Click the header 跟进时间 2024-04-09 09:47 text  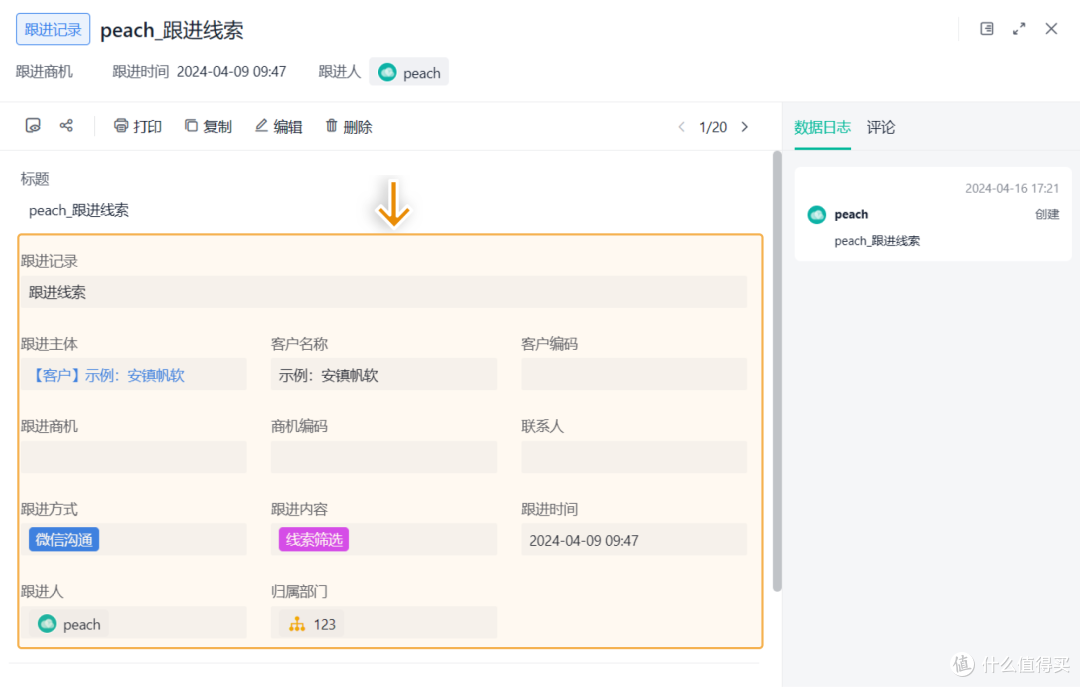[199, 72]
